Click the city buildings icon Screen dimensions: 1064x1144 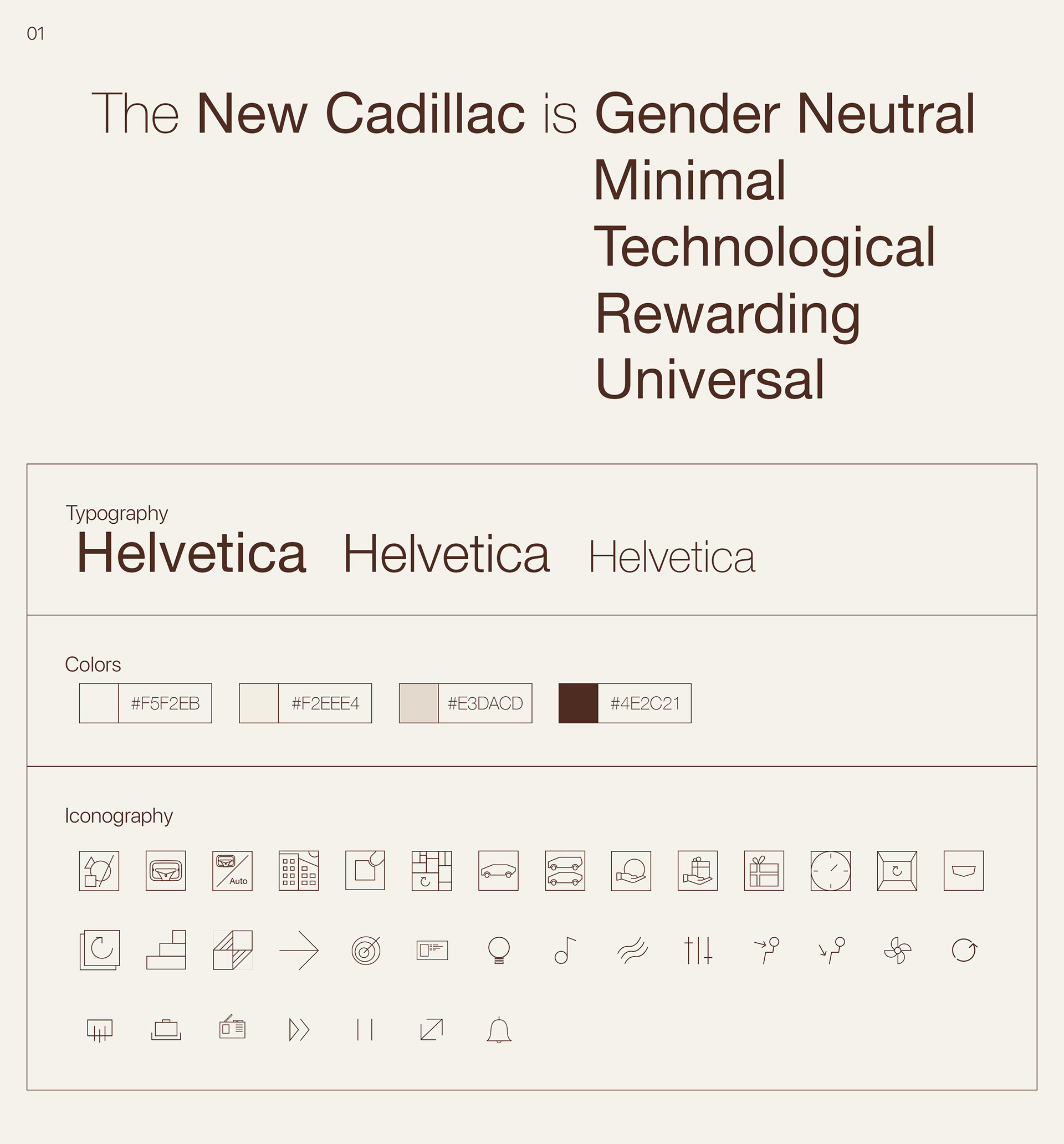(x=299, y=871)
